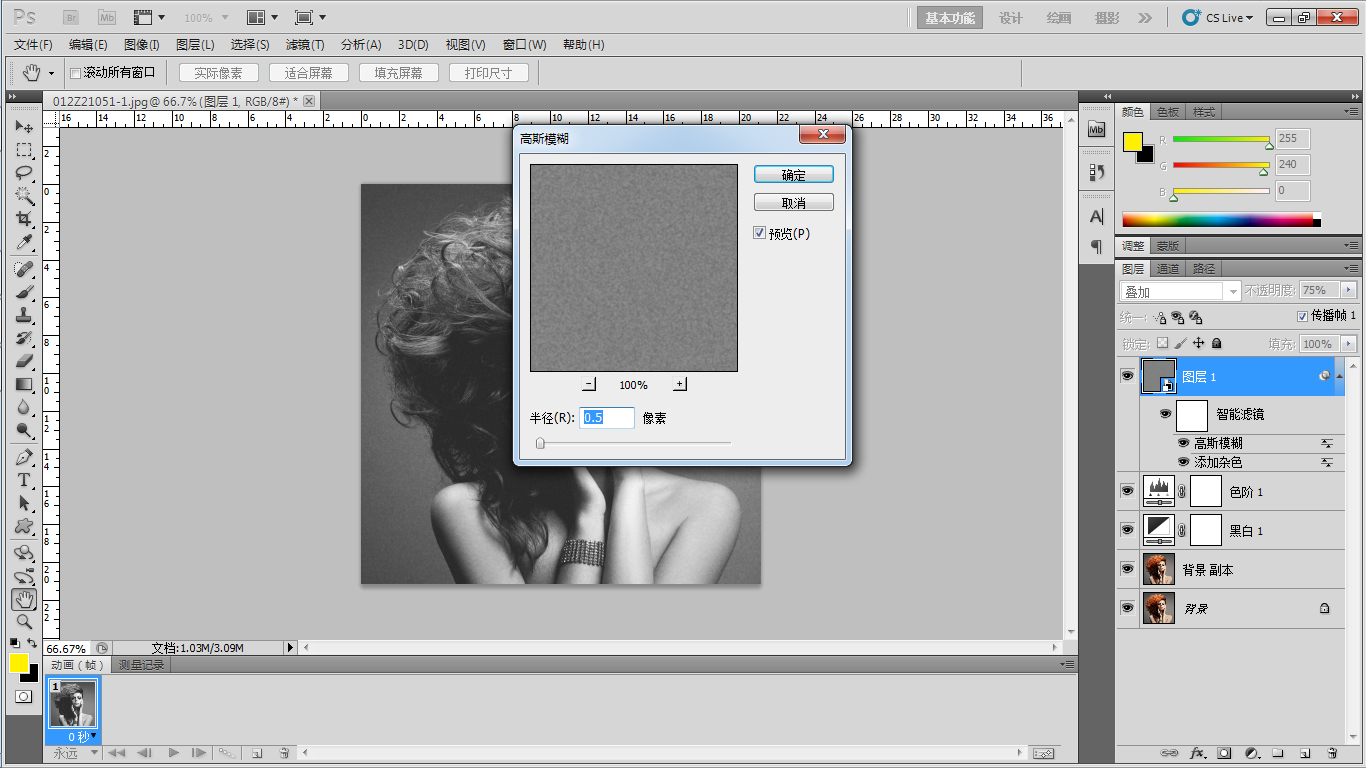Select the Lasso tool
1366x768 pixels.
click(x=24, y=173)
